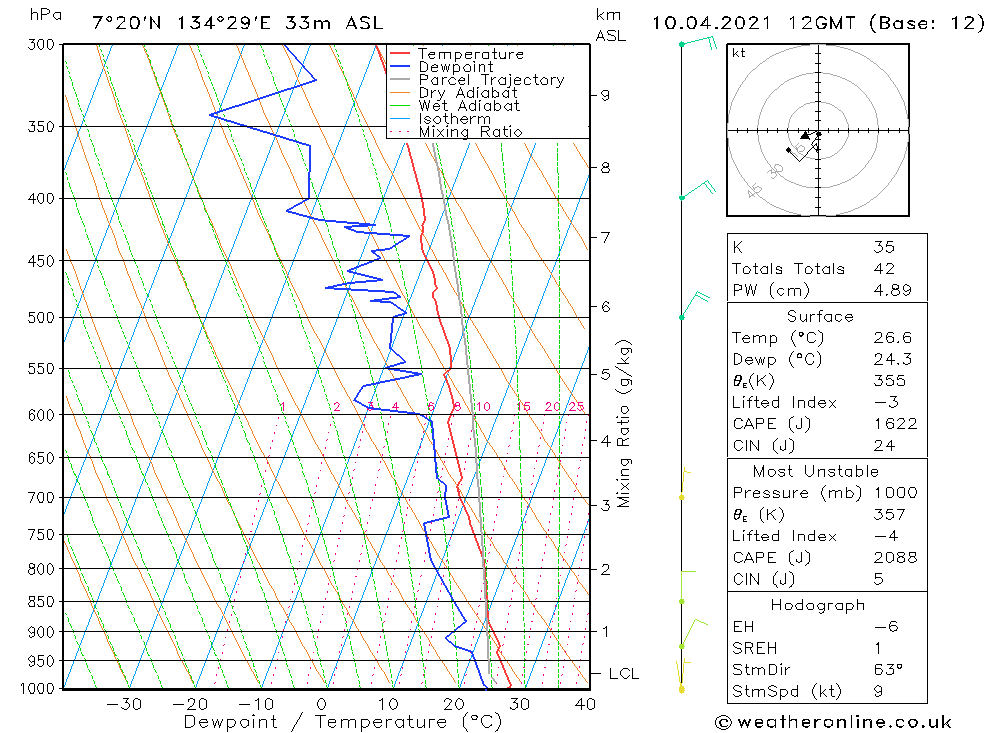Viewport: 1000px width, 733px height.
Task: Click the LCL marker label
Action: coord(623,674)
